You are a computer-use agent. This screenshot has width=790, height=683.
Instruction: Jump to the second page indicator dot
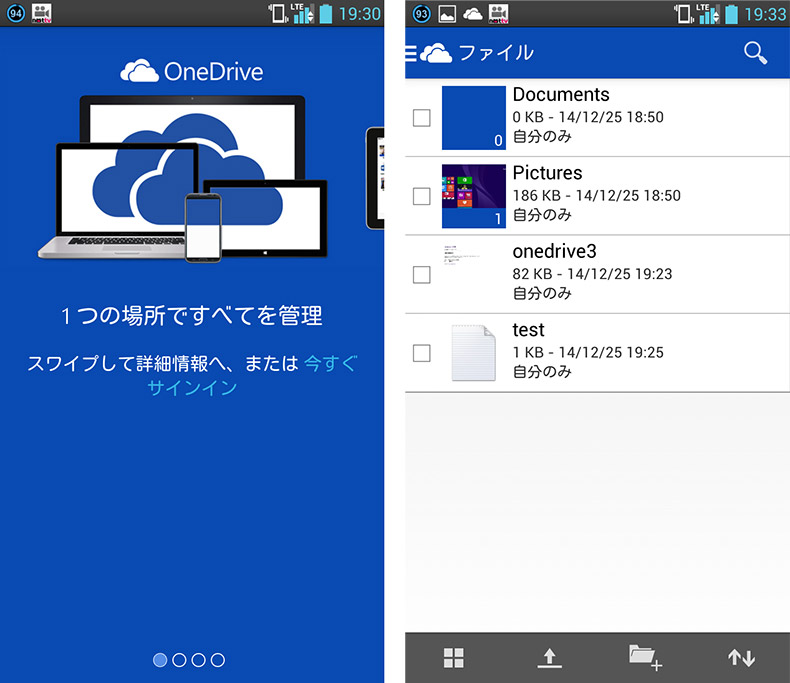179,660
